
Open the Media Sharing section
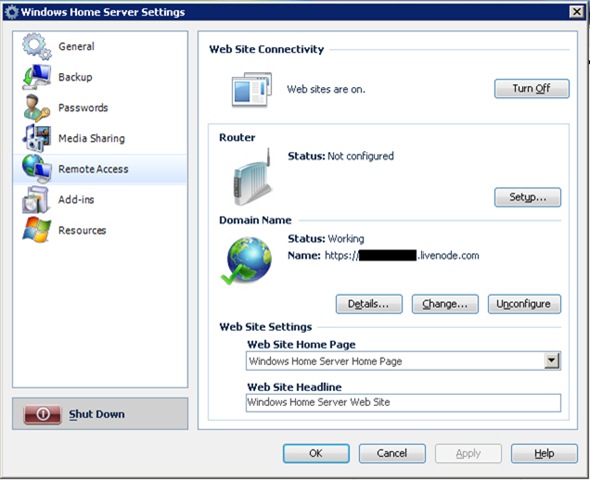100,138
